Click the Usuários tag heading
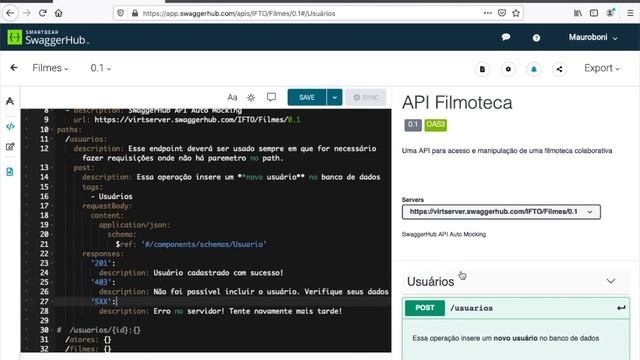 click(x=431, y=282)
